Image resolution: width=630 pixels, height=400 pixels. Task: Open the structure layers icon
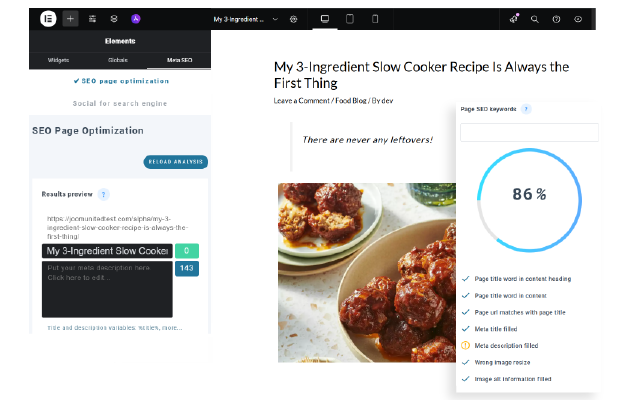pos(114,18)
